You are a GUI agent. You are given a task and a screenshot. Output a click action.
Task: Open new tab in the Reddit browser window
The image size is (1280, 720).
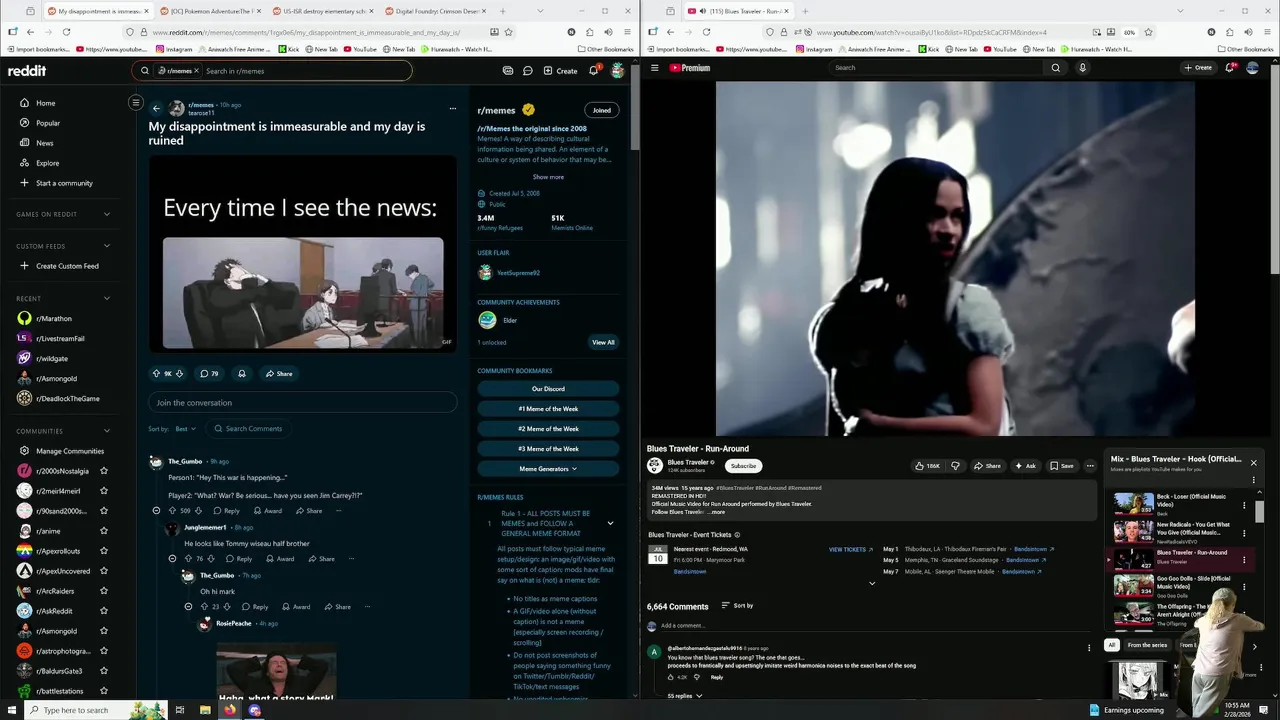504,11
